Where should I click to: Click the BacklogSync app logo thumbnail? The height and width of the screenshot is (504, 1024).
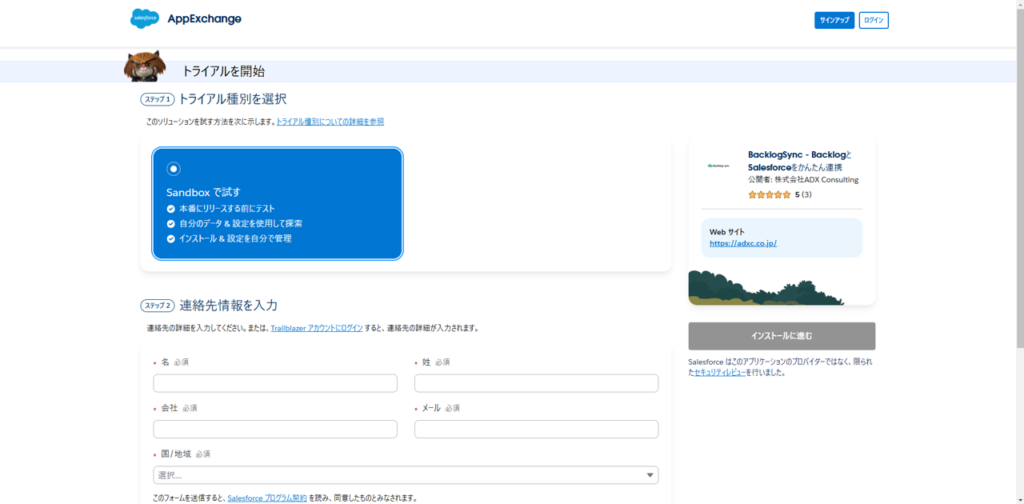click(x=718, y=166)
